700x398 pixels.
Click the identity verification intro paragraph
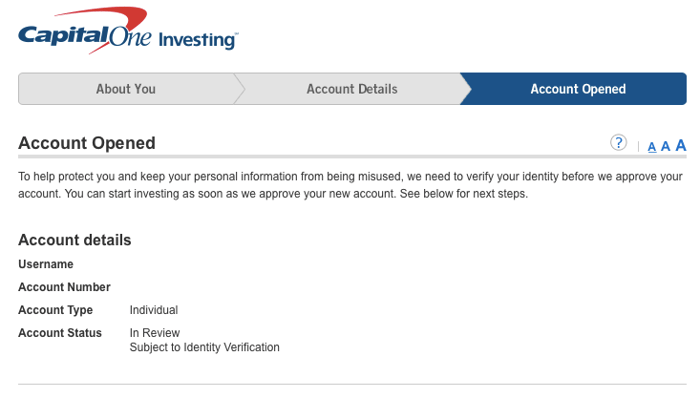[350, 185]
